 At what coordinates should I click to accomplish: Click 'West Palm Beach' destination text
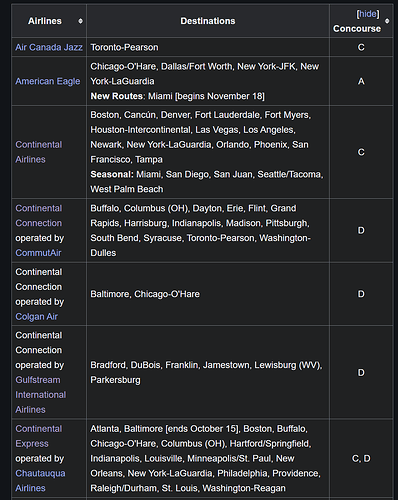tap(127, 189)
